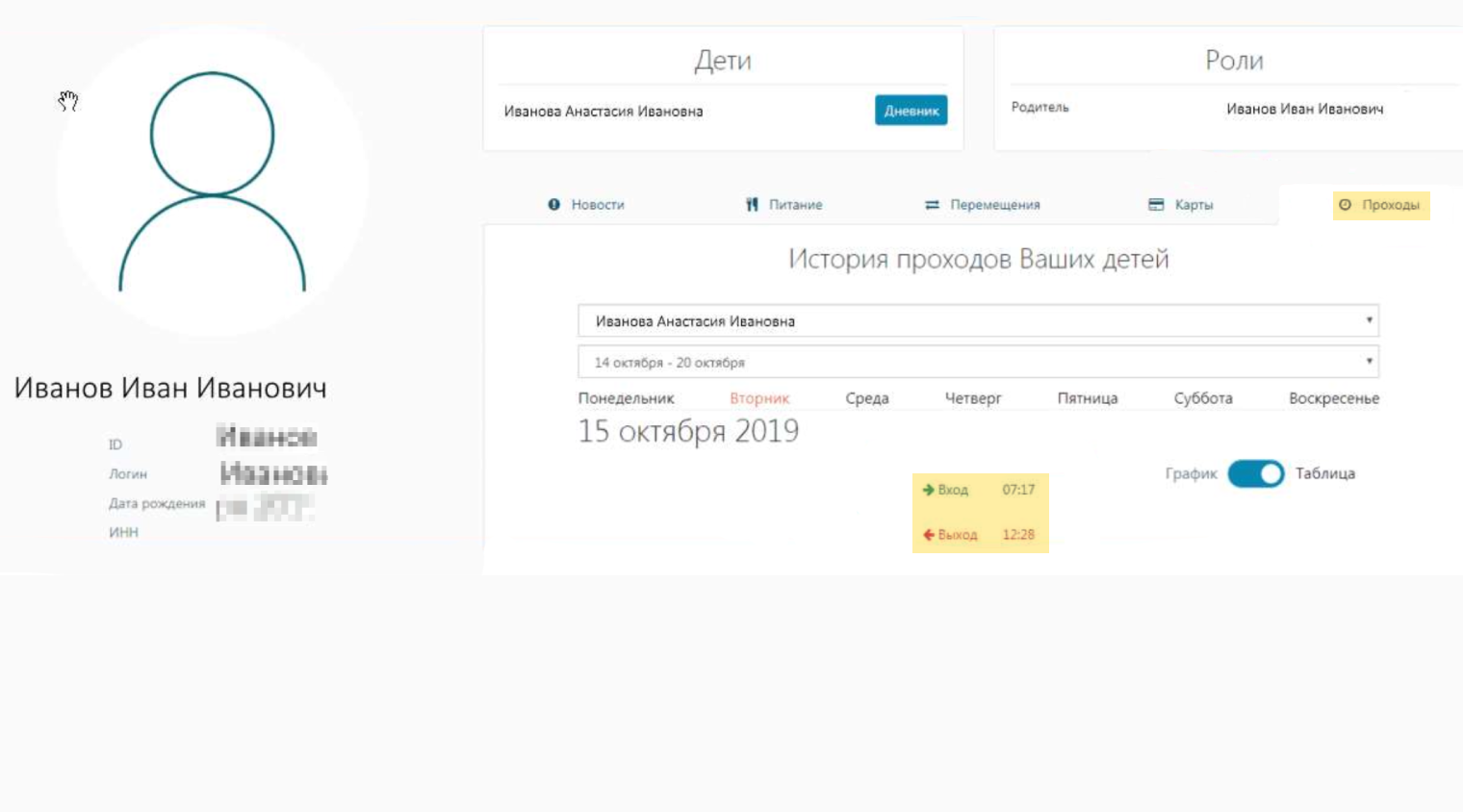
Task: Click the ID label in profile
Action: click(115, 444)
